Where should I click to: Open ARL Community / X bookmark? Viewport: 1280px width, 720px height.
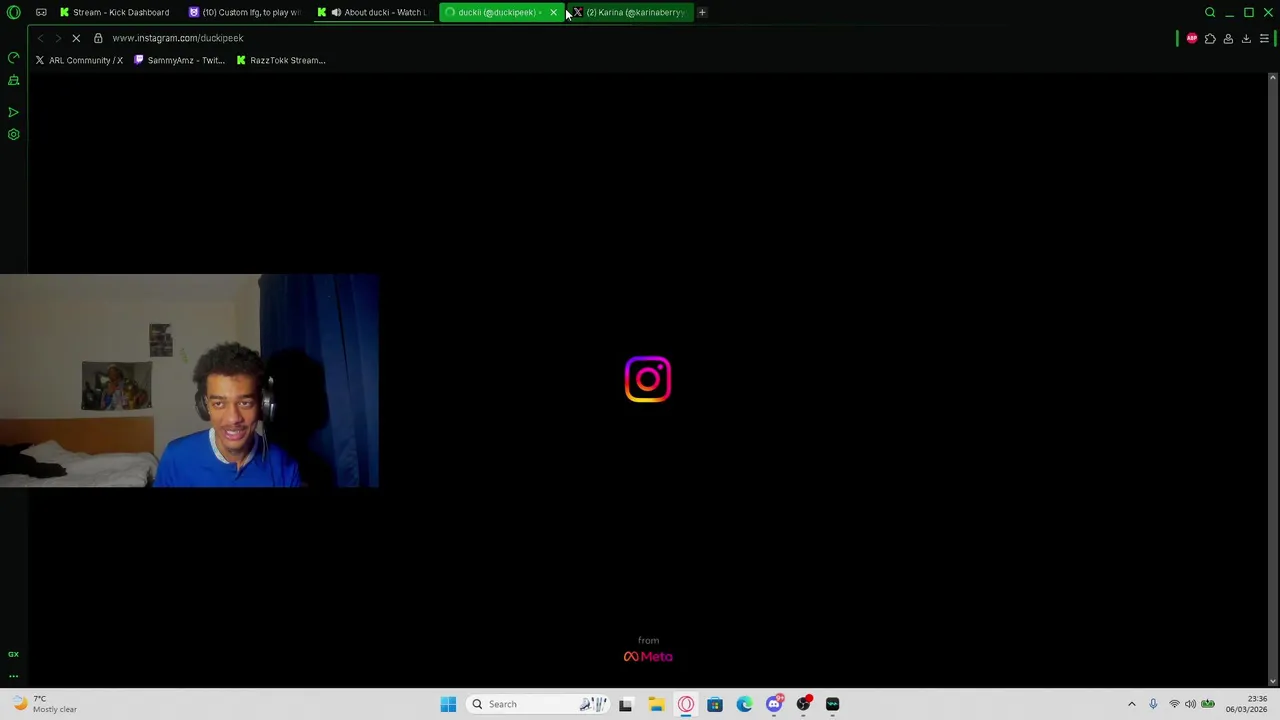coord(79,60)
